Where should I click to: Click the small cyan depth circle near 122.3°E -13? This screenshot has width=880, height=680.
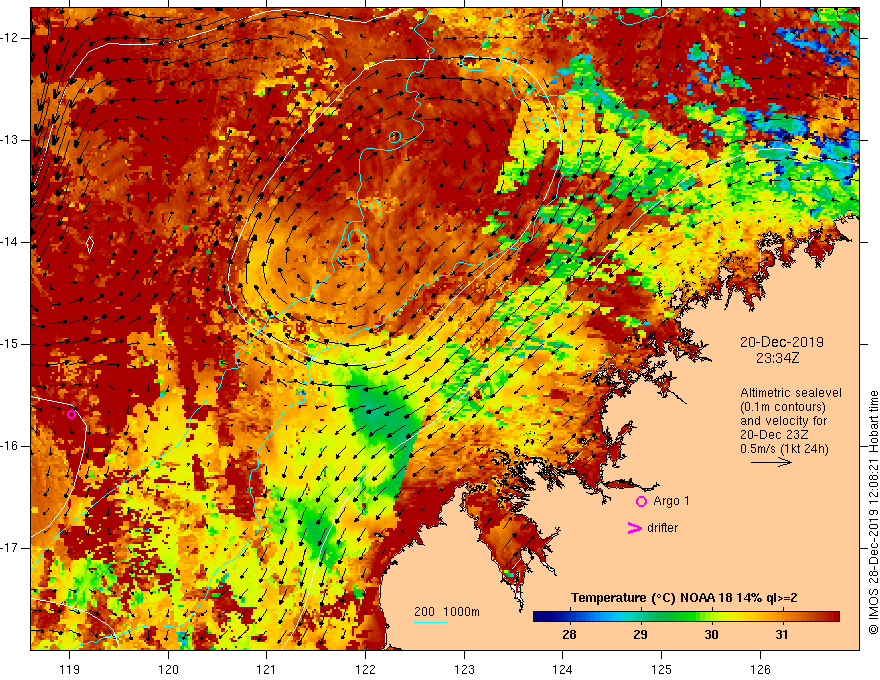[395, 136]
